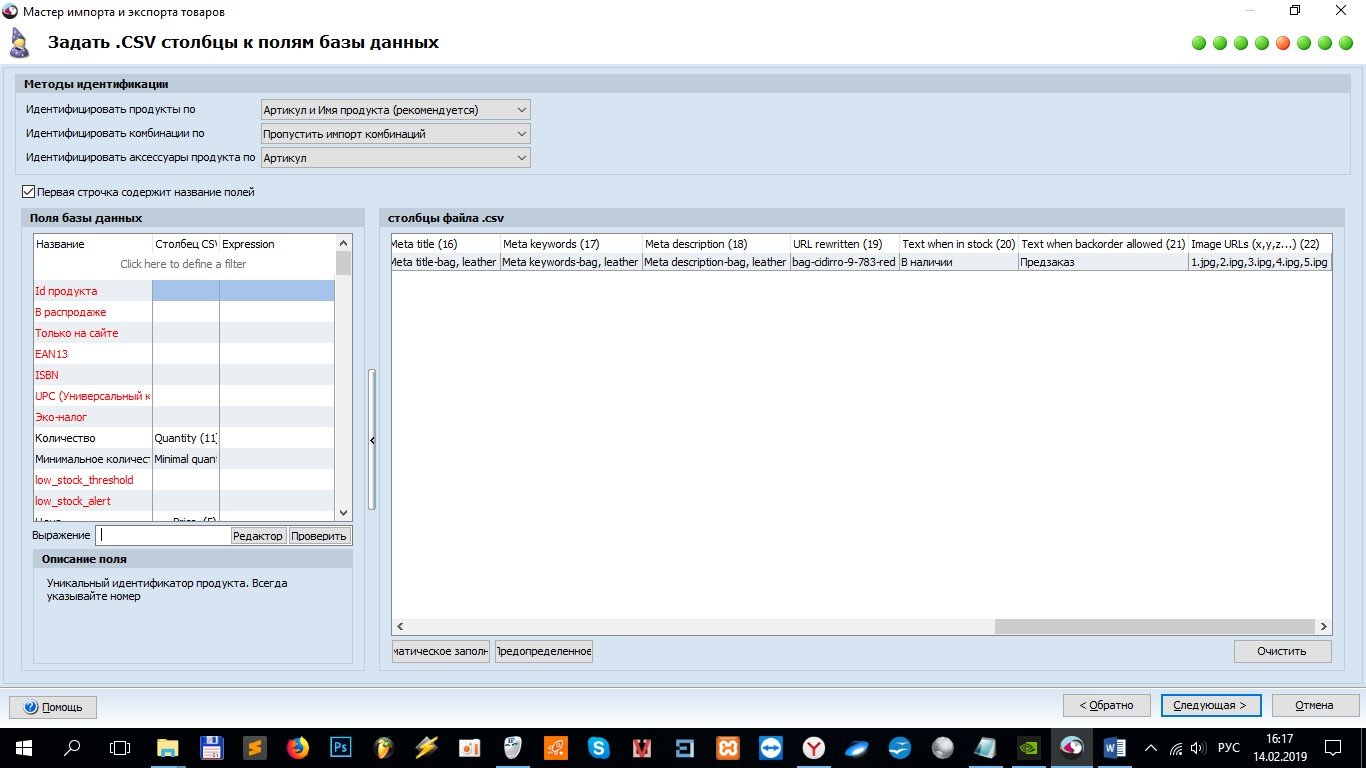Screen dimensions: 1366x768
Task: Click the automatic fill button below the CSV grid
Action: click(x=441, y=652)
